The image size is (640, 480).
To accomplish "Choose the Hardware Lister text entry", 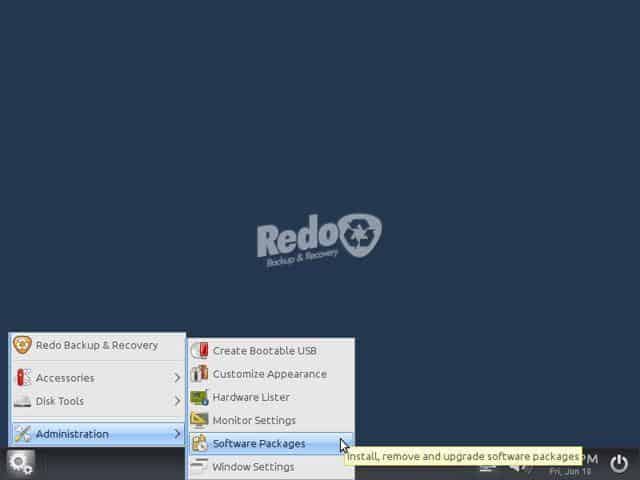I will 251,397.
